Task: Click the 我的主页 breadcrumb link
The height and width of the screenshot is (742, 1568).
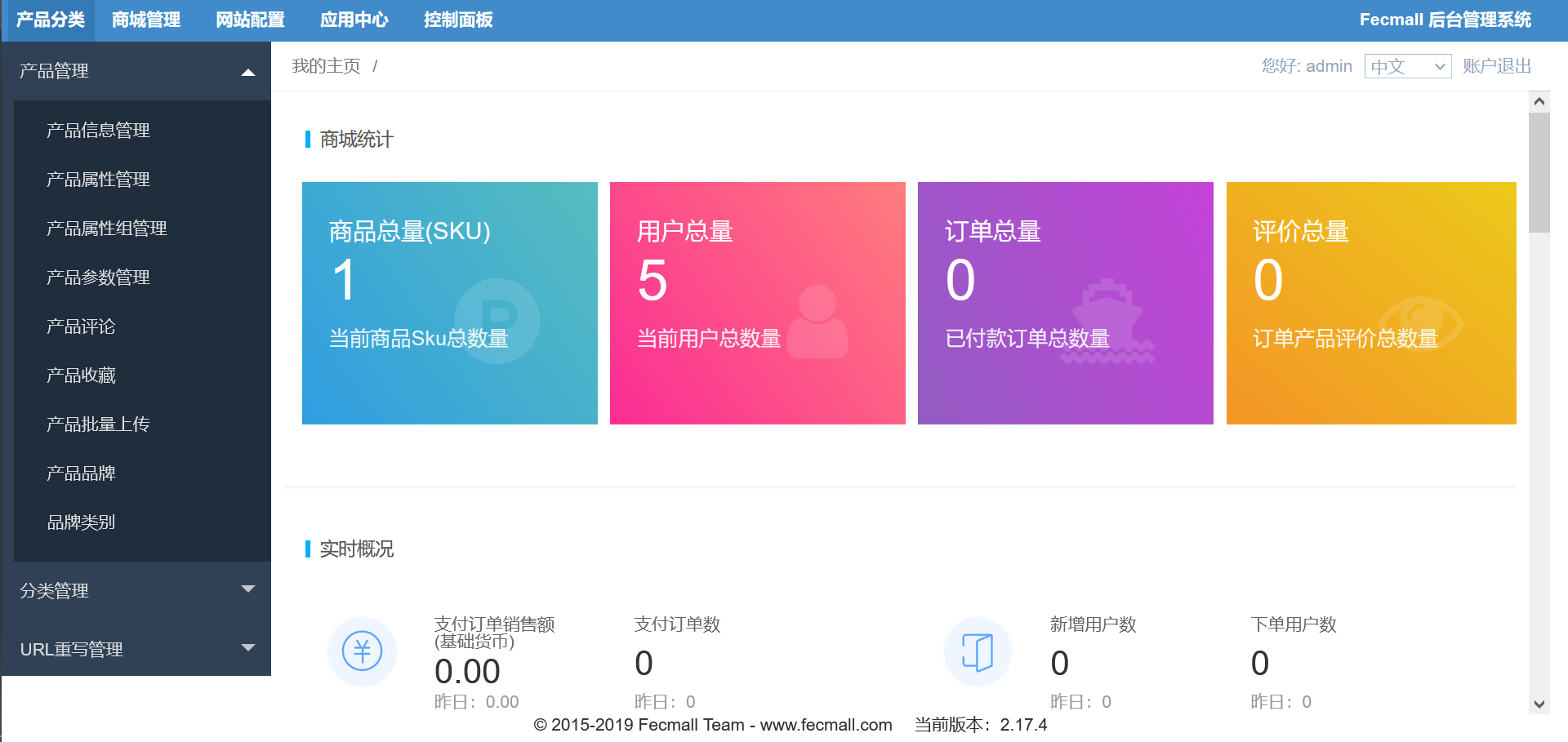Action: (326, 66)
